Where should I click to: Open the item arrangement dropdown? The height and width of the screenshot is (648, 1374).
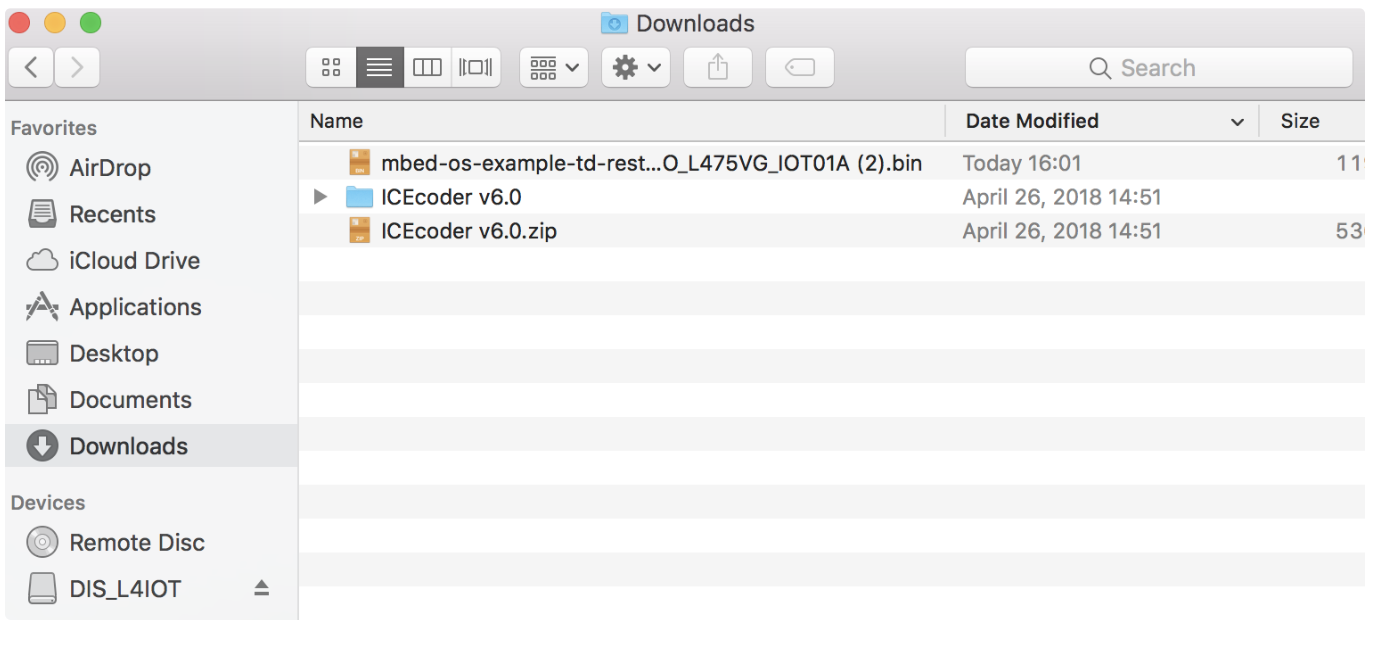click(x=554, y=68)
